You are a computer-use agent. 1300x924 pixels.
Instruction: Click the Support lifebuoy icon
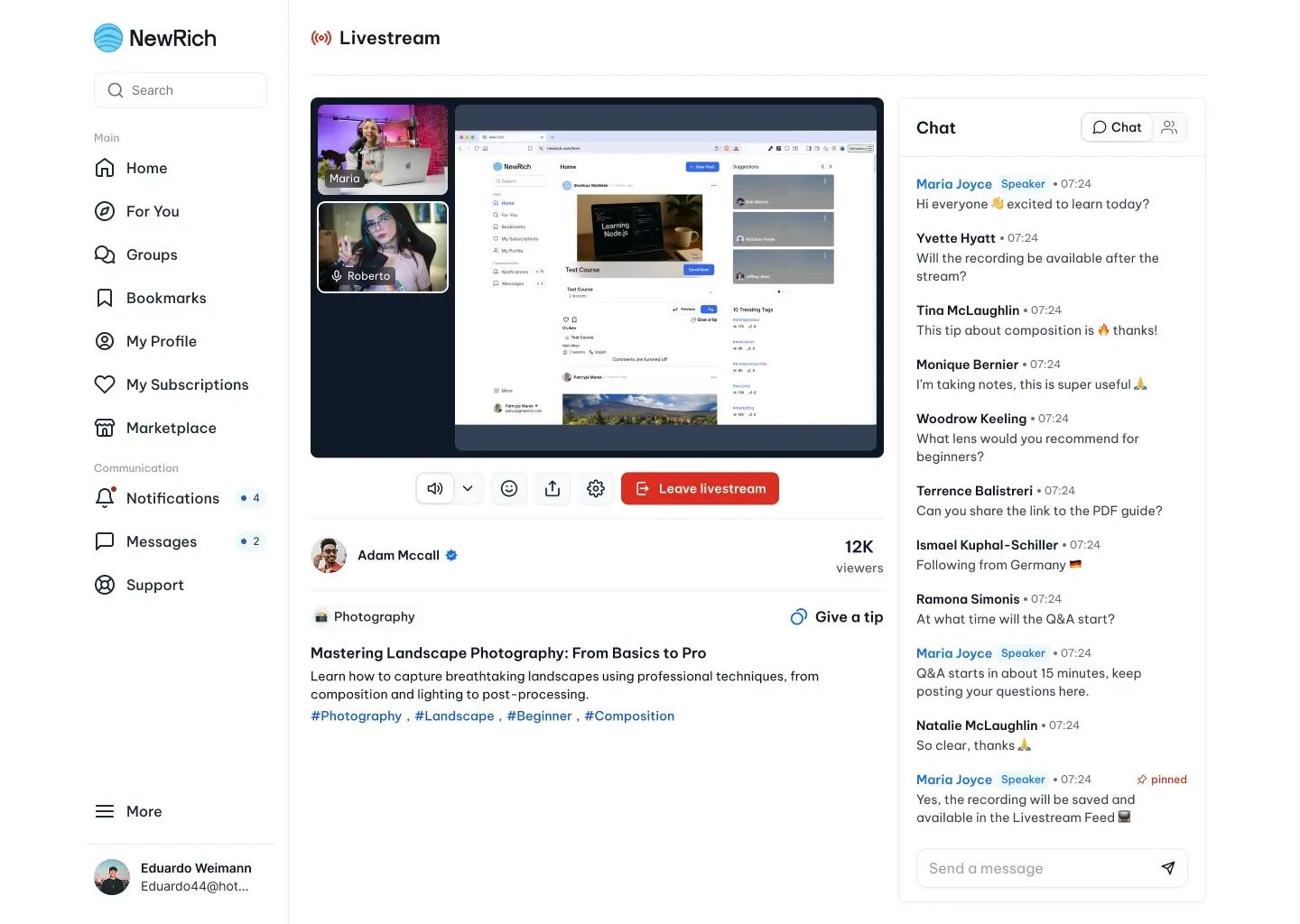(105, 585)
